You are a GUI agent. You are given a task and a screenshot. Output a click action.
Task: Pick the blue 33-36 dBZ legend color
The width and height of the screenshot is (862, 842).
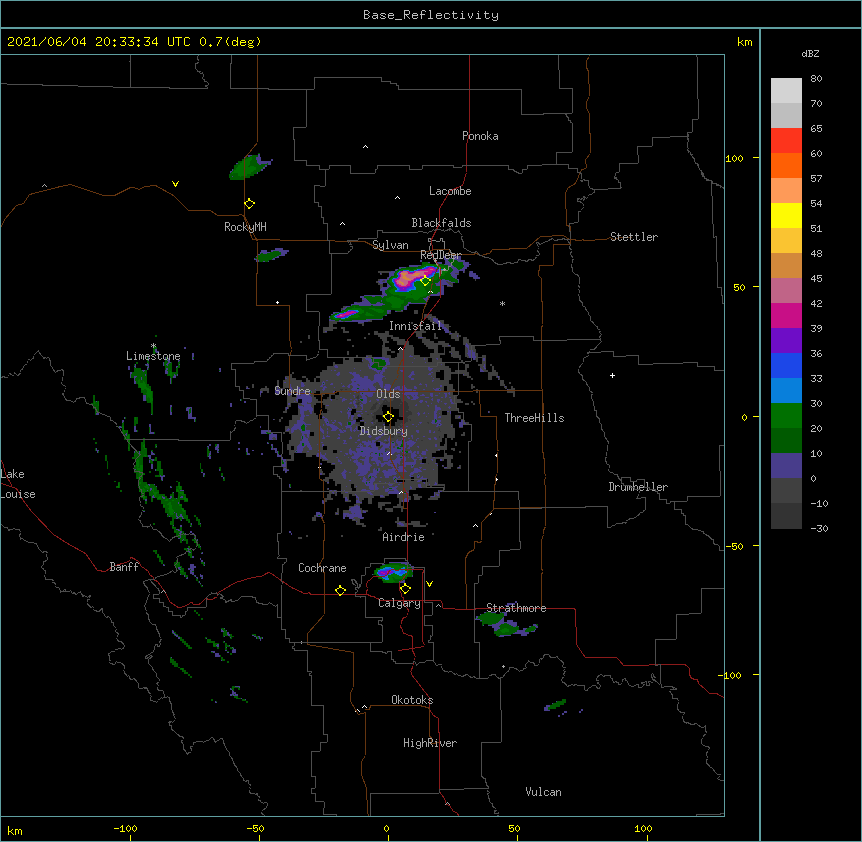[x=786, y=365]
